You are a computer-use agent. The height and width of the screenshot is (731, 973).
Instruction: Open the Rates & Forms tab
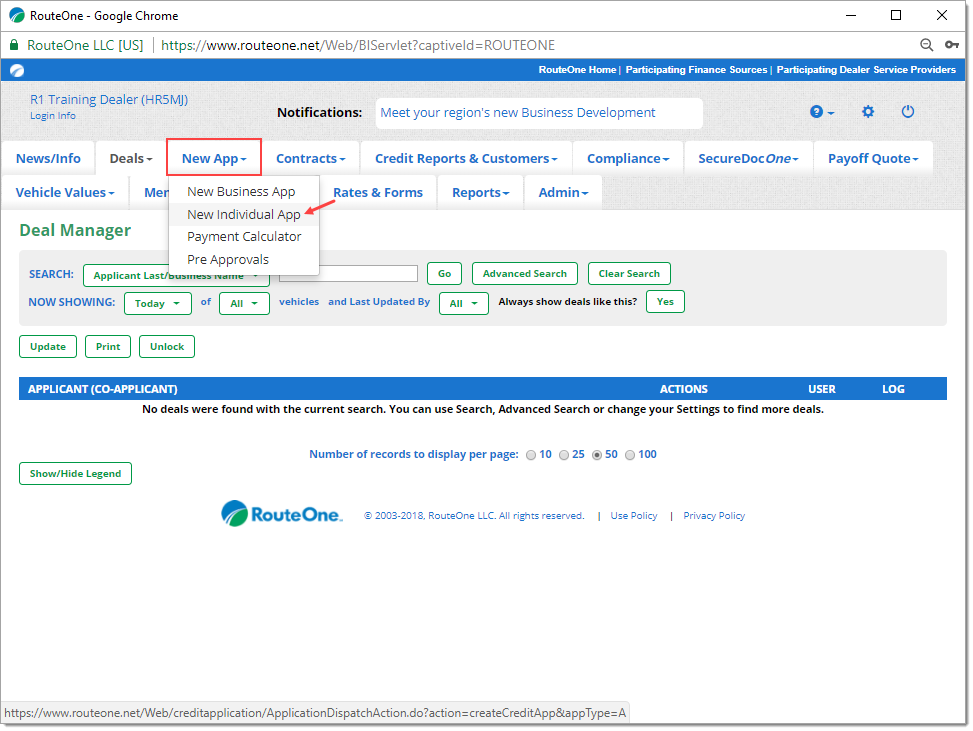pos(377,193)
